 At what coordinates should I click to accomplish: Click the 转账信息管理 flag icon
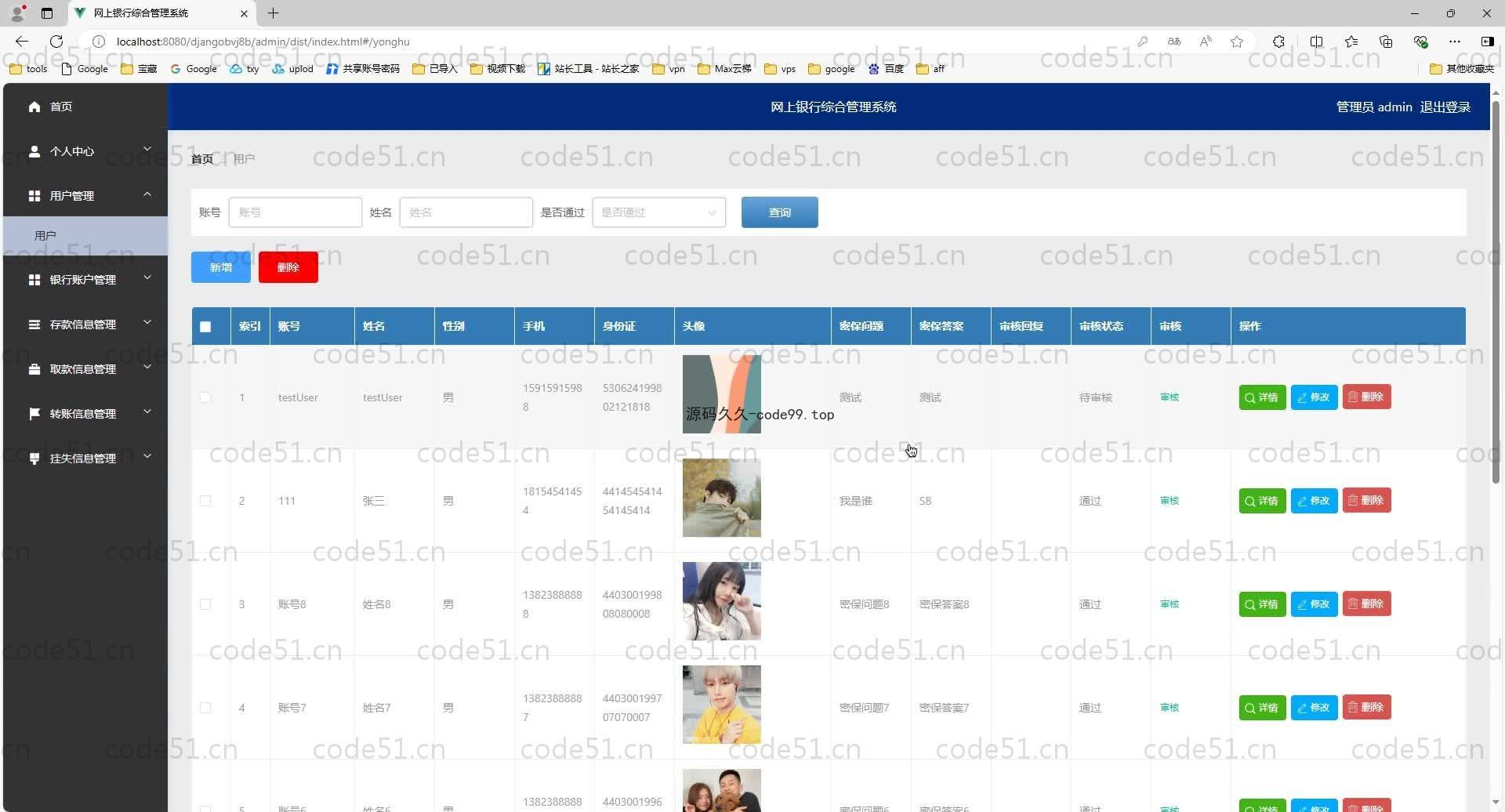click(x=34, y=413)
